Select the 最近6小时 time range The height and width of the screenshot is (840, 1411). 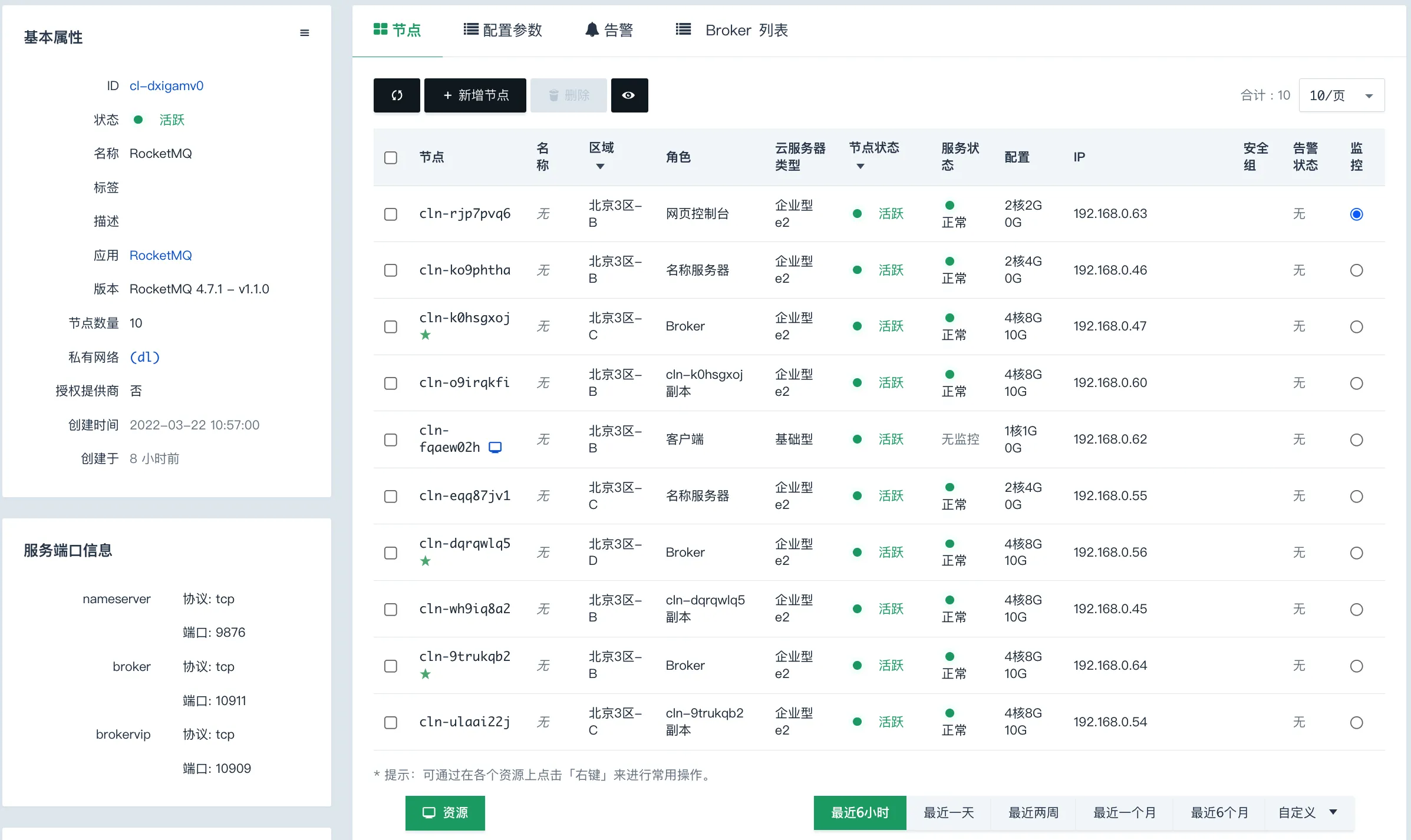click(860, 813)
